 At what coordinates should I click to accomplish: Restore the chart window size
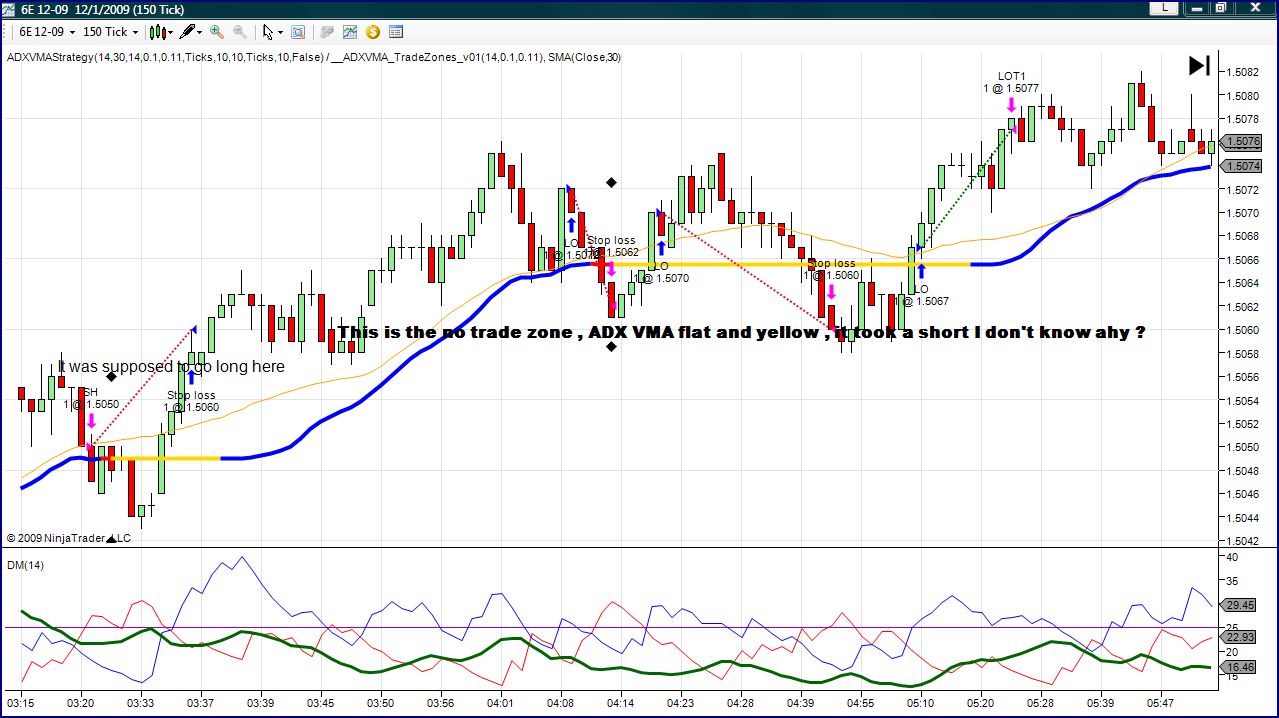[1221, 7]
